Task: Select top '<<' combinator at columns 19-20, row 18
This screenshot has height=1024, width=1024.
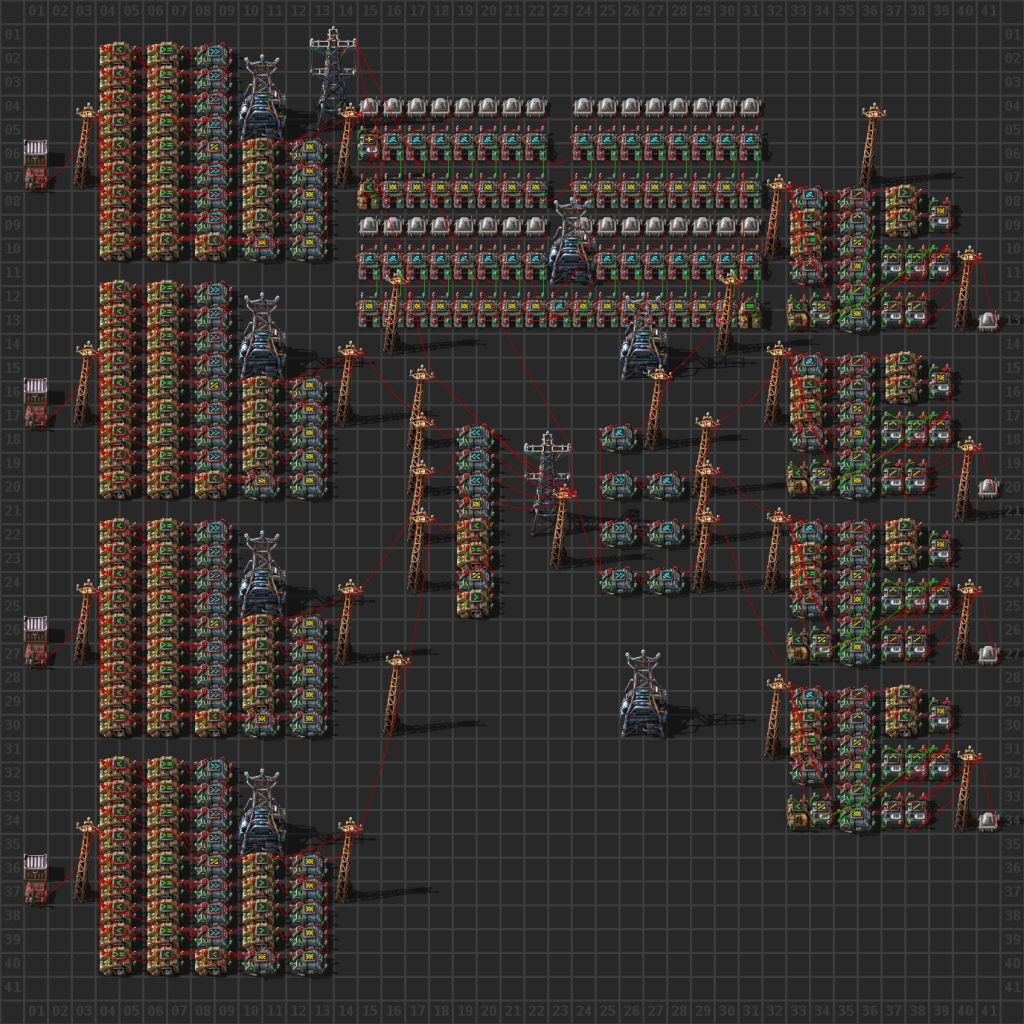Action: (x=475, y=435)
